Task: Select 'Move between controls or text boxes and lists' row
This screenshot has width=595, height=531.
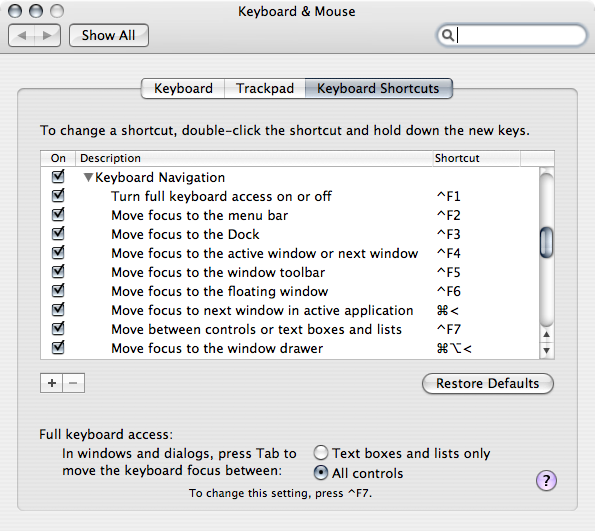Action: [x=290, y=329]
